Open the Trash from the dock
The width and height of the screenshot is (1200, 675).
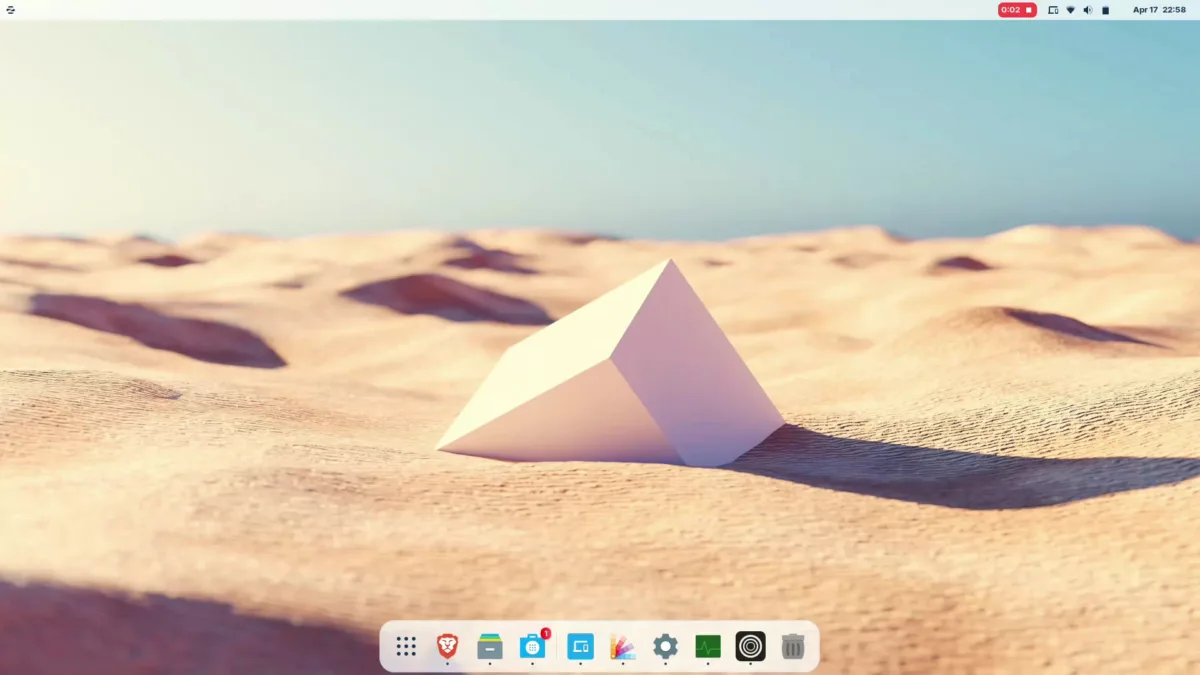point(793,646)
